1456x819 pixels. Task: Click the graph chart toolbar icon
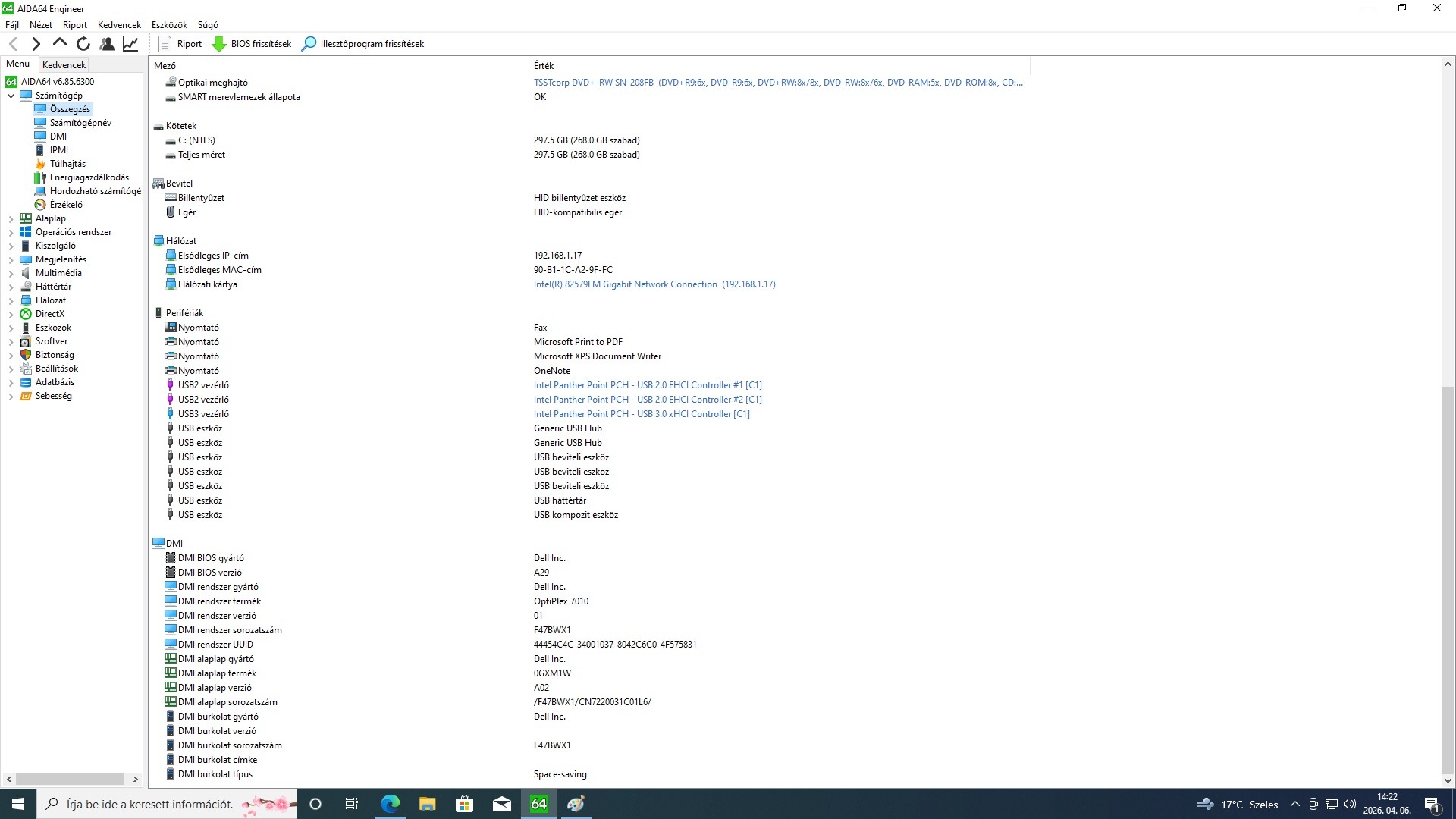130,44
